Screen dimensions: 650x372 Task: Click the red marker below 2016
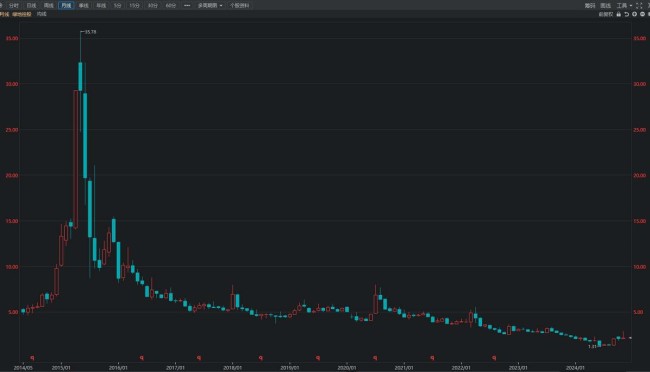coord(142,357)
